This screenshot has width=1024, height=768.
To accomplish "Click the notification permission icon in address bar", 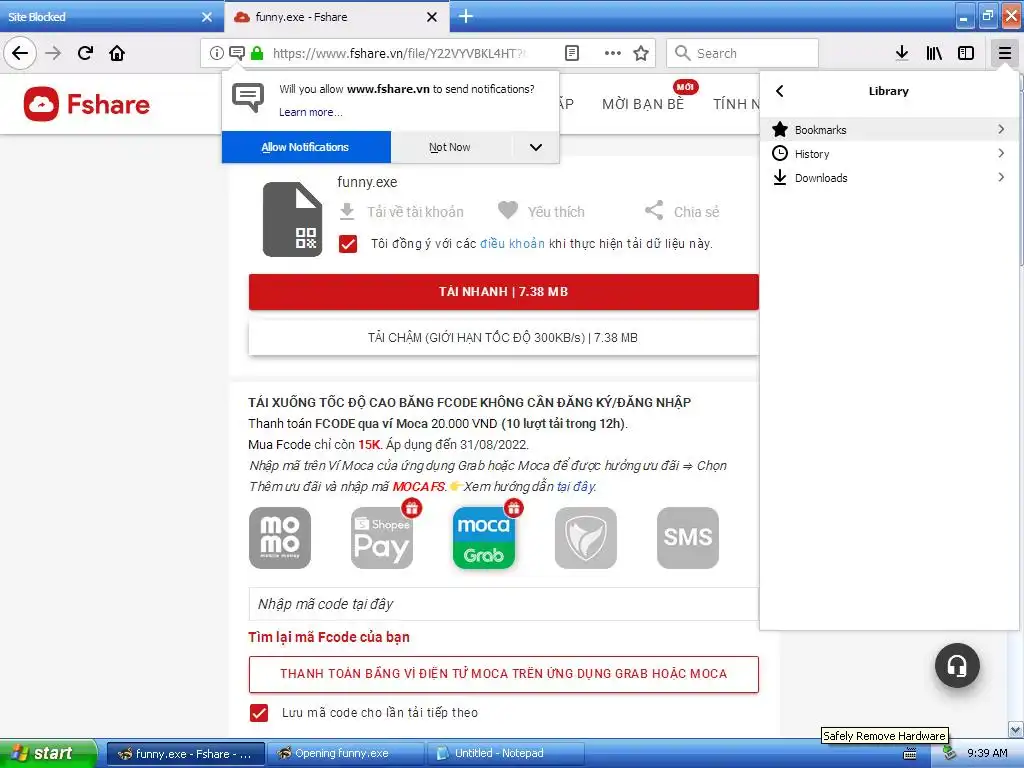I will point(237,53).
